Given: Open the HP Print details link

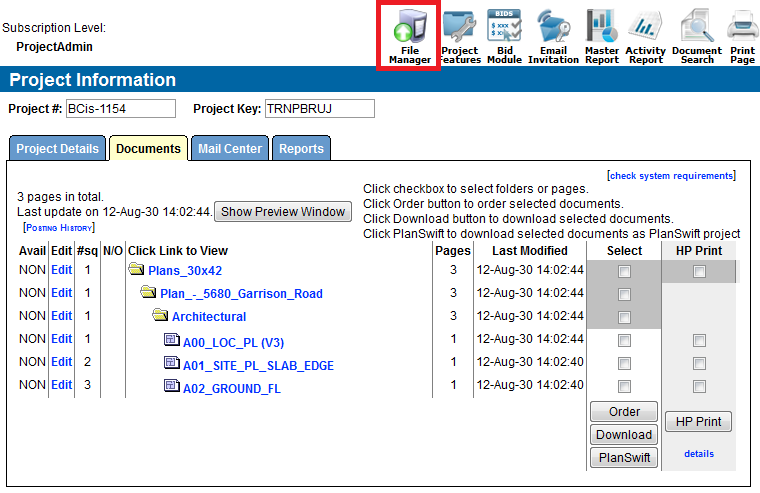Looking at the screenshot, I should coord(699,454).
